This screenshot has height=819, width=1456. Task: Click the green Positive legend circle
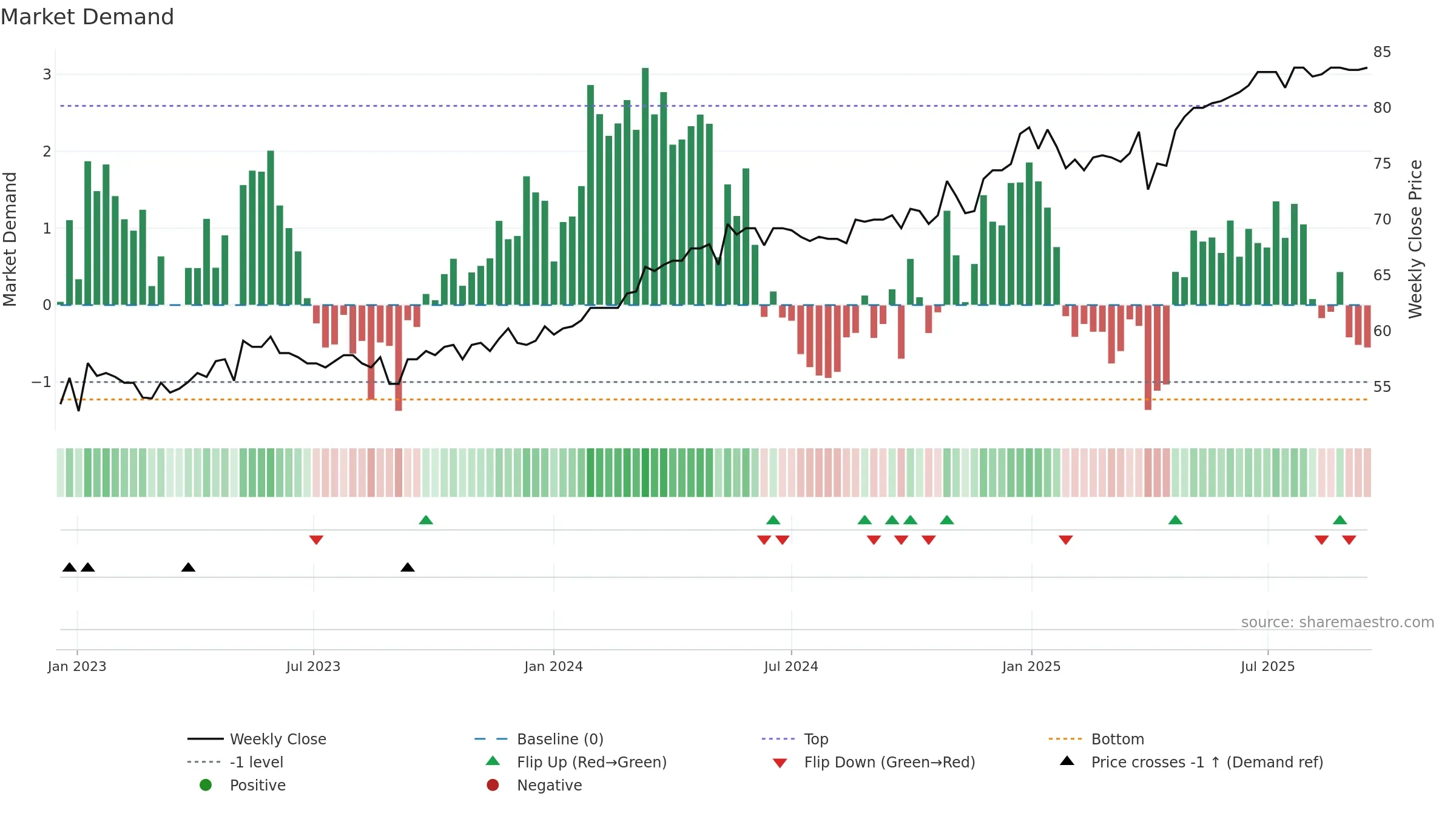206,785
